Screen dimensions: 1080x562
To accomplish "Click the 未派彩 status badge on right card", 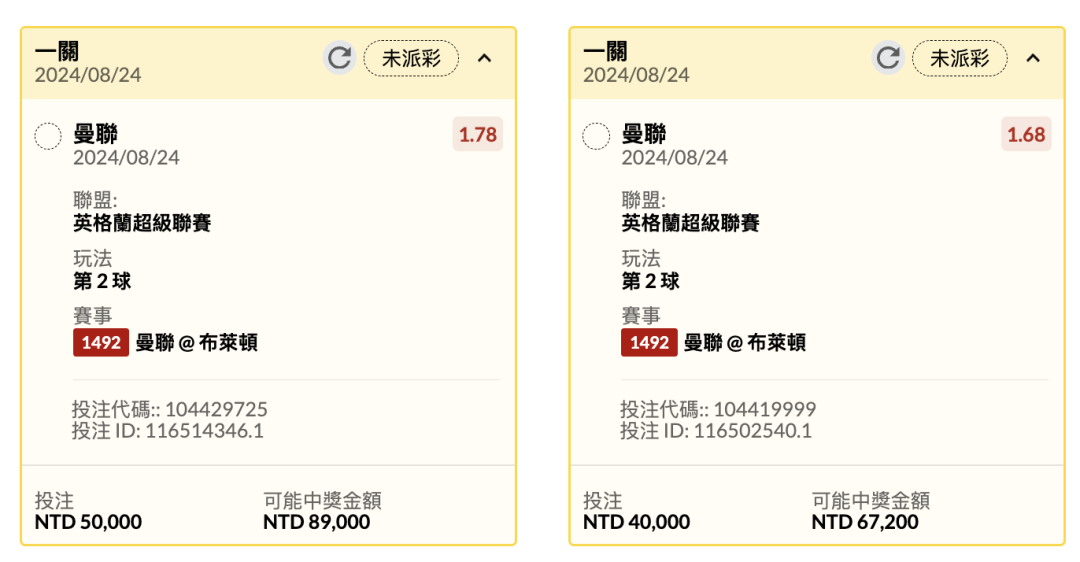I will click(x=959, y=58).
